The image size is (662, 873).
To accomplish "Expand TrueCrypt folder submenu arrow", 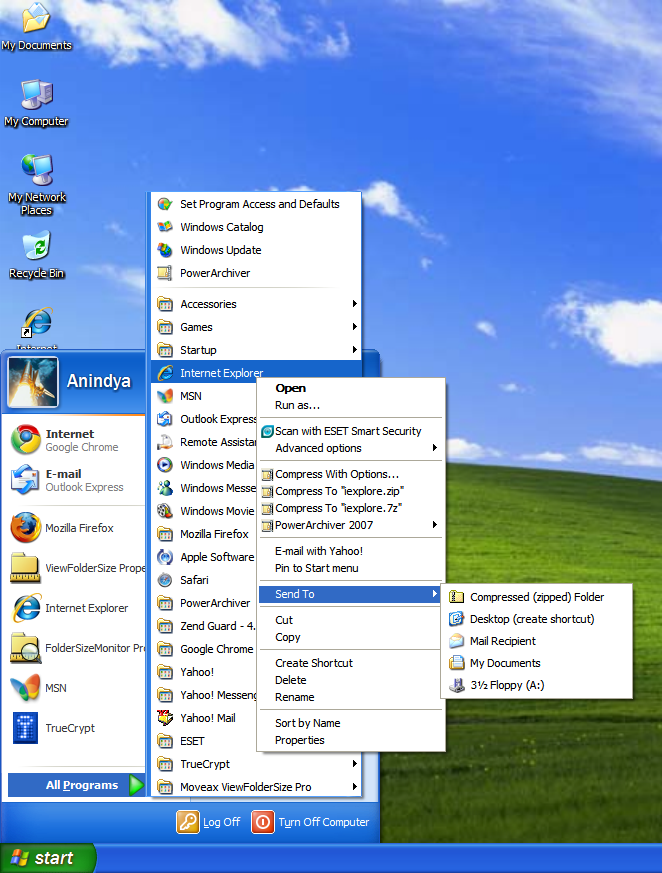I will [355, 764].
